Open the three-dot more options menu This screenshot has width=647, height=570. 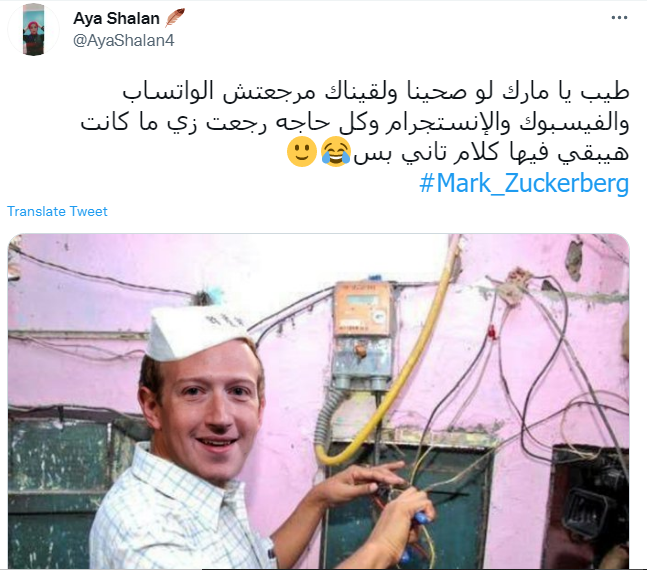pyautogui.click(x=619, y=18)
